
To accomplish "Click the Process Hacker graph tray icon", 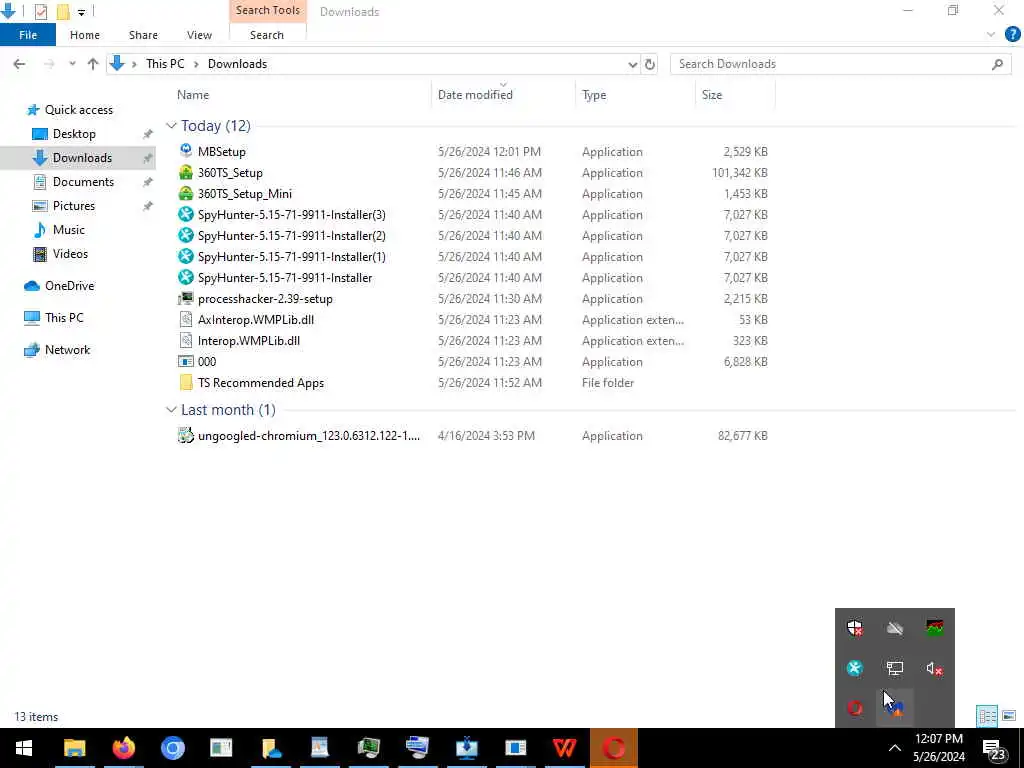I will click(935, 628).
